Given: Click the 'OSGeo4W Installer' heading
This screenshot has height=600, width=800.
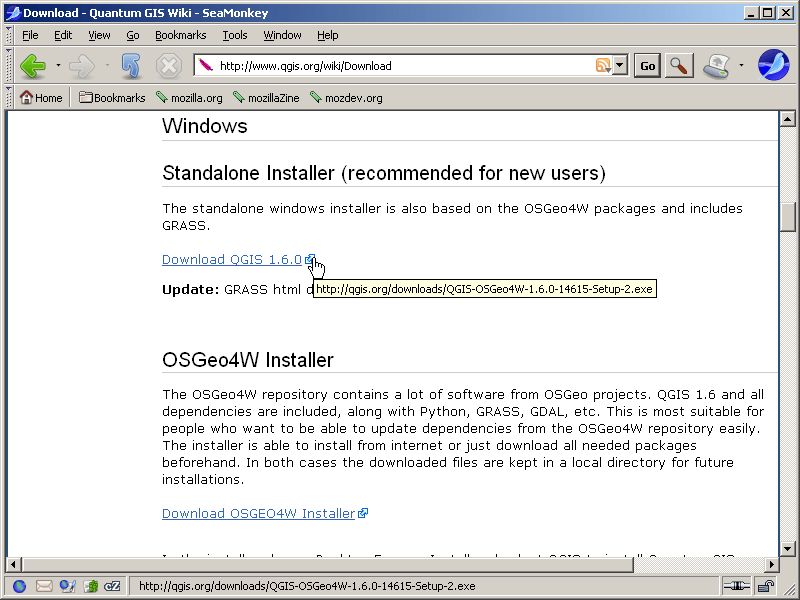Looking at the screenshot, I should [247, 360].
